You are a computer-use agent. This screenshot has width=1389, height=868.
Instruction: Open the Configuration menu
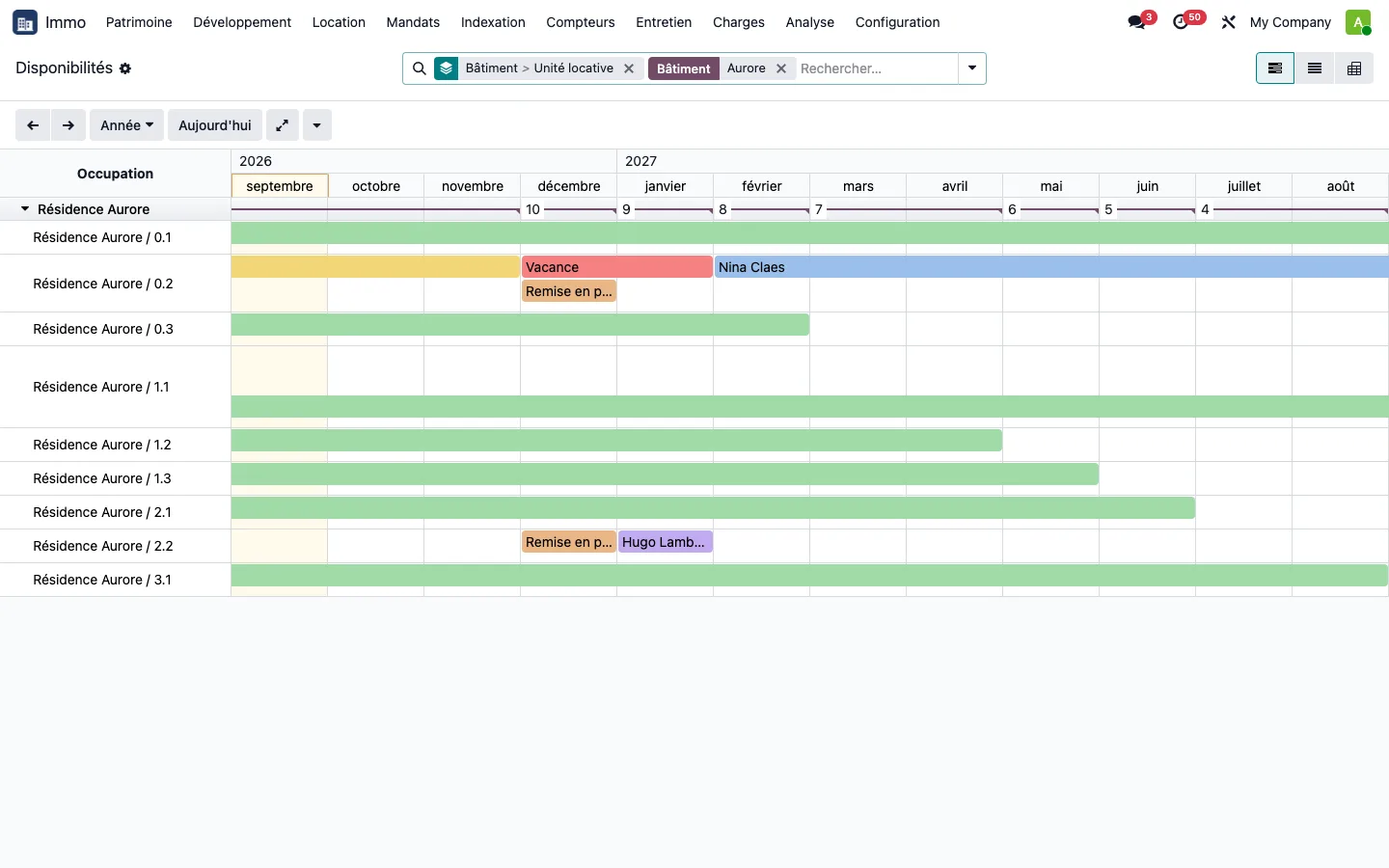tap(897, 22)
